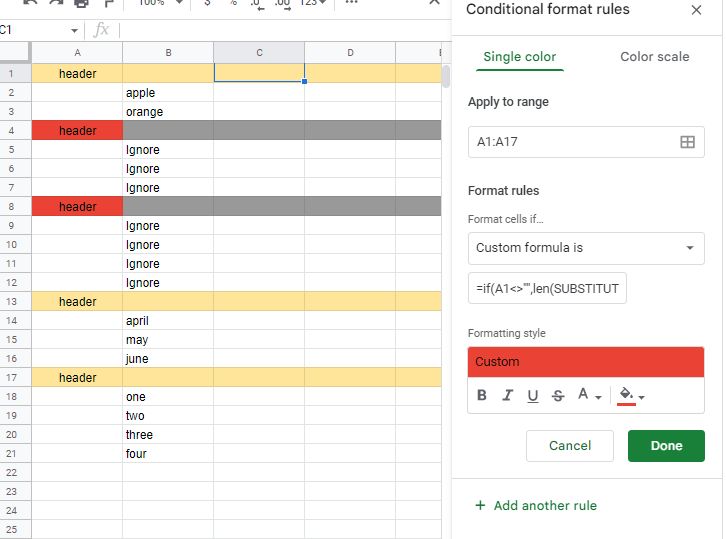Switch to the Single color tab
726x539 pixels.
pyautogui.click(x=519, y=57)
